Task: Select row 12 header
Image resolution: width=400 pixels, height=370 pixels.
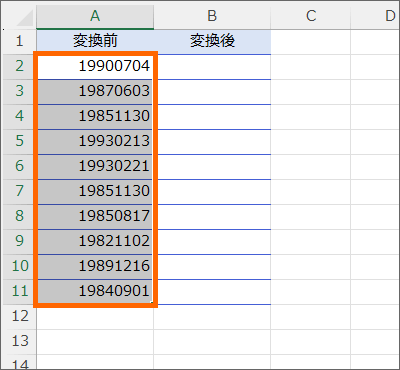Action: point(19,317)
